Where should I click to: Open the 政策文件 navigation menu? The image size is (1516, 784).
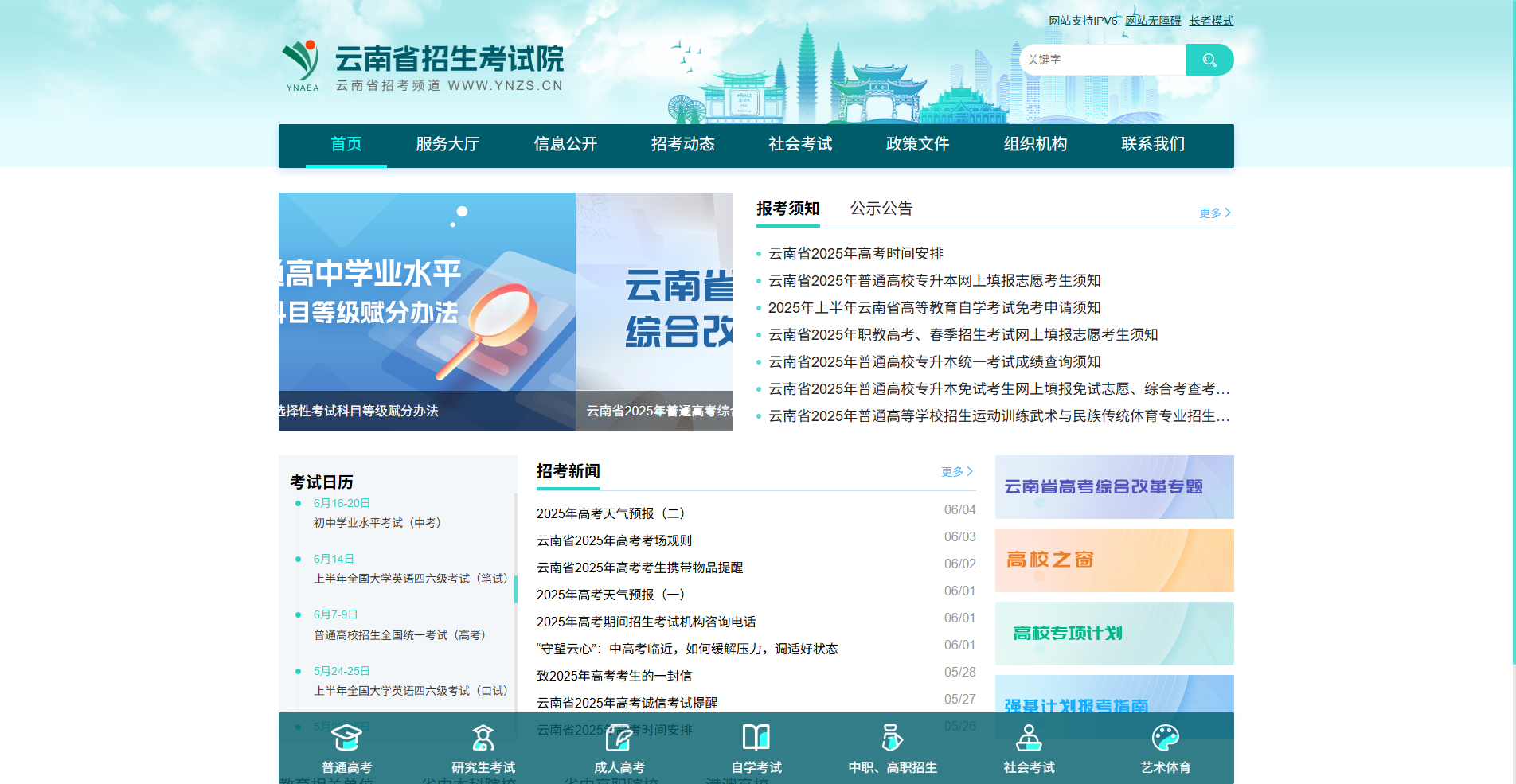point(916,145)
